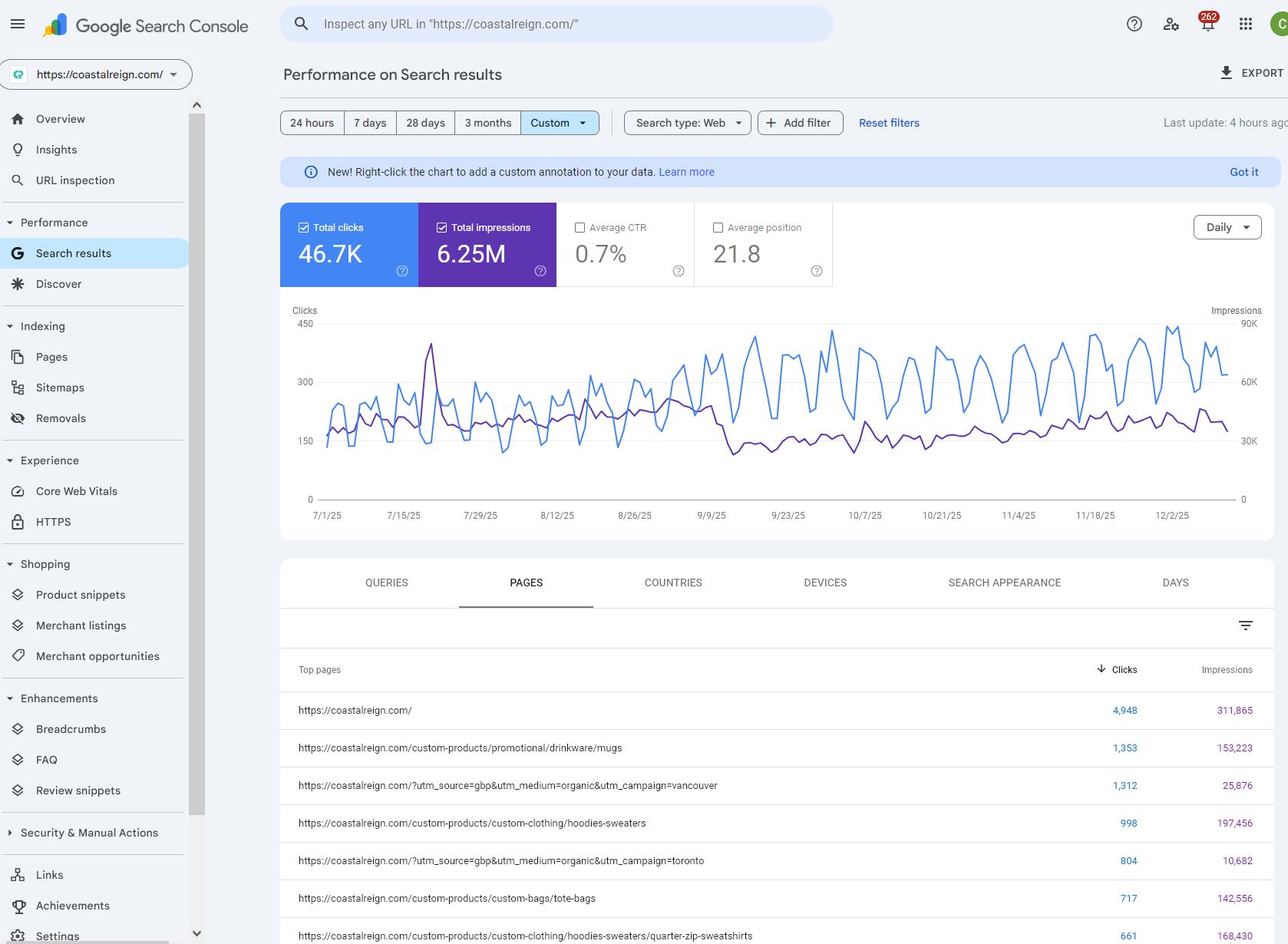Click the Inspect any URL search field
This screenshot has height=944, width=1288.
pyautogui.click(x=556, y=25)
